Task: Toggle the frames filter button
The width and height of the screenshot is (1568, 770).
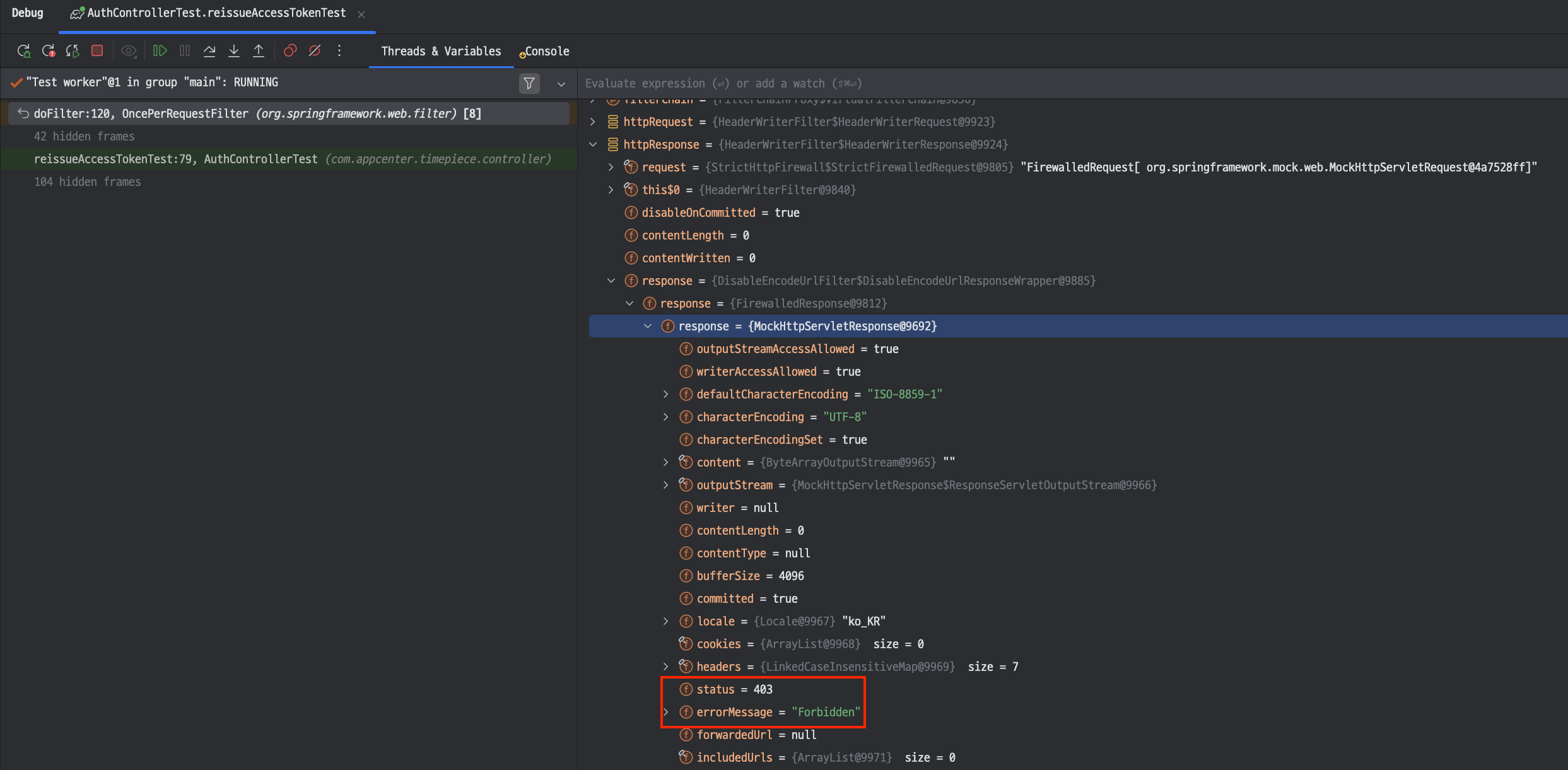Action: (529, 83)
